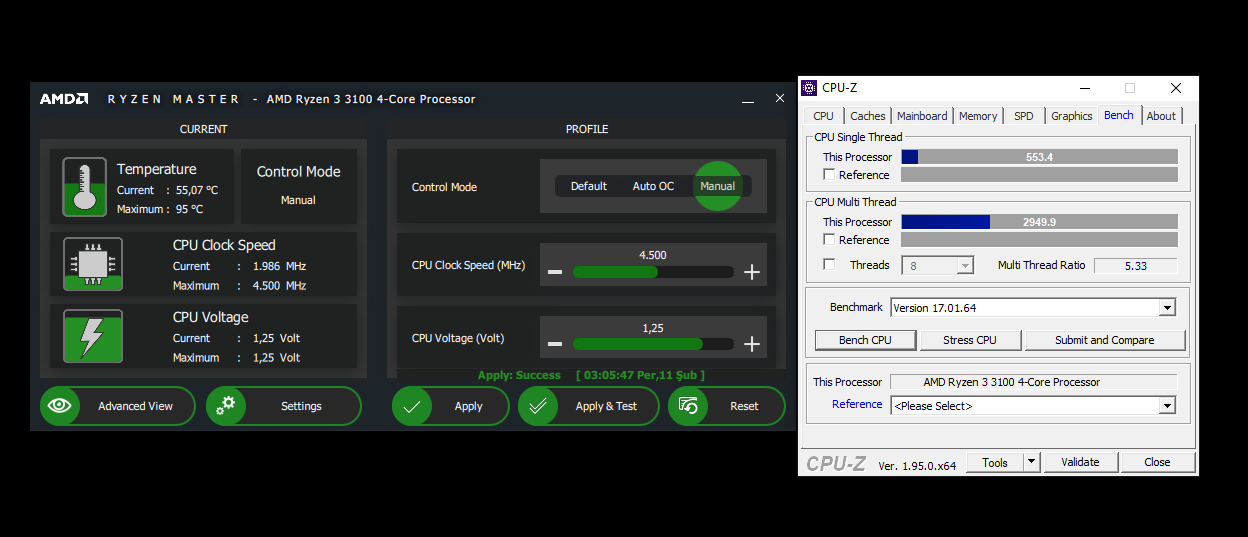Switch to the Memory tab
Screen dimensions: 1248x537
pyautogui.click(x=978, y=116)
